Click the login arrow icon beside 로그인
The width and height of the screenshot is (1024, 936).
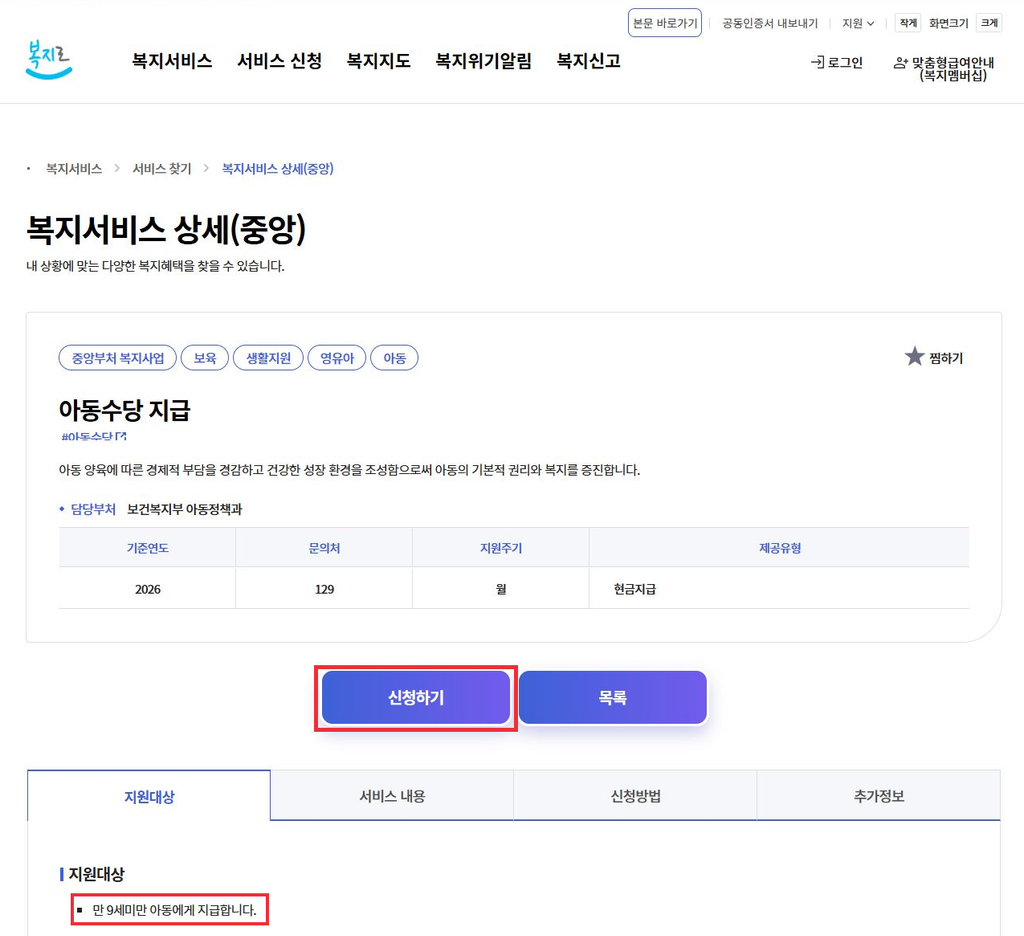tap(817, 62)
